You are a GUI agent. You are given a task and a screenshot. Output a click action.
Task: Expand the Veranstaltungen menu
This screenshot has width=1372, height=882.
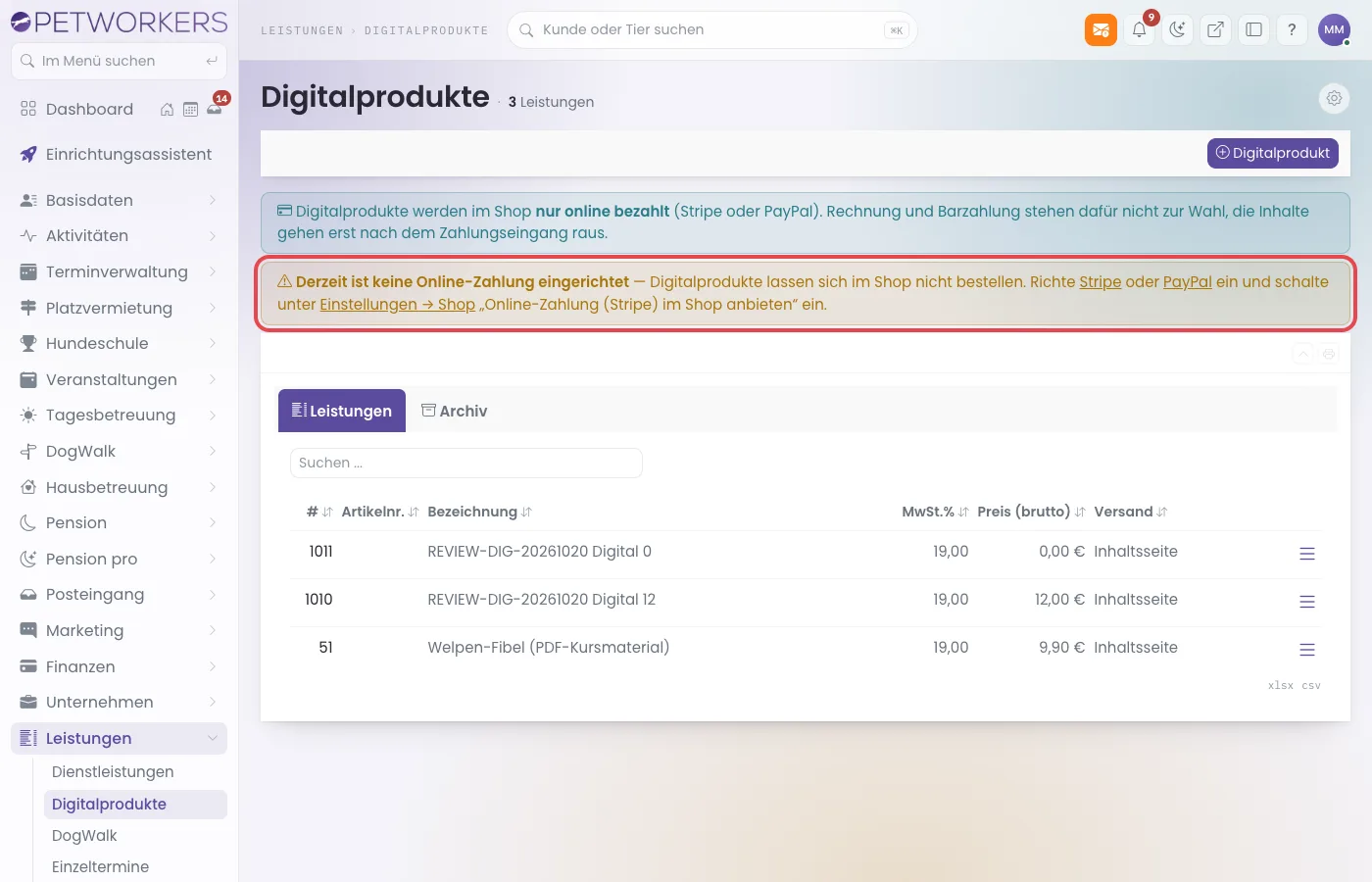119,379
